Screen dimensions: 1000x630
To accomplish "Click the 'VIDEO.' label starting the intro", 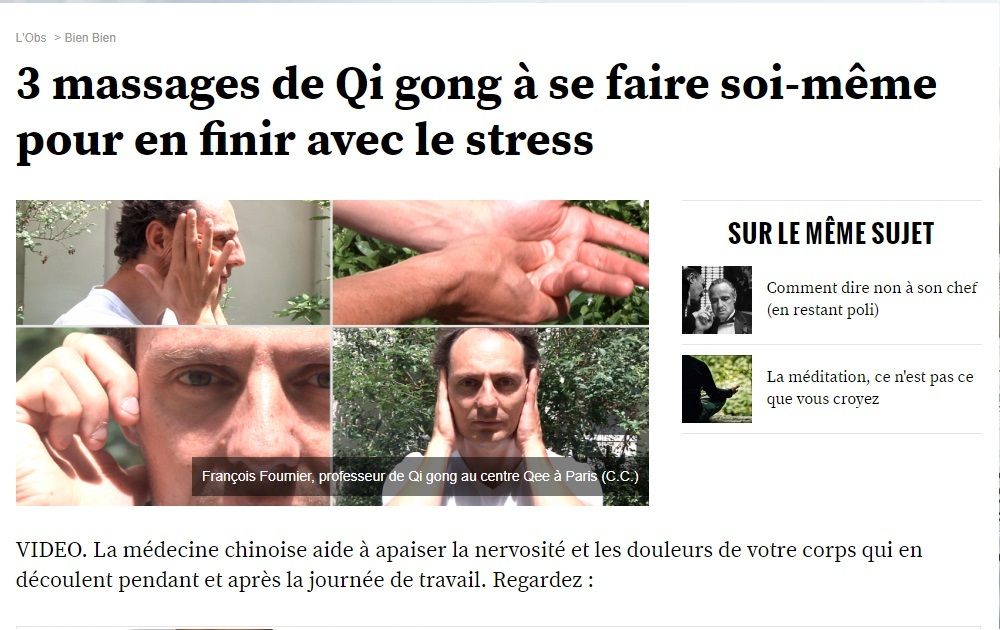I will coord(51,550).
